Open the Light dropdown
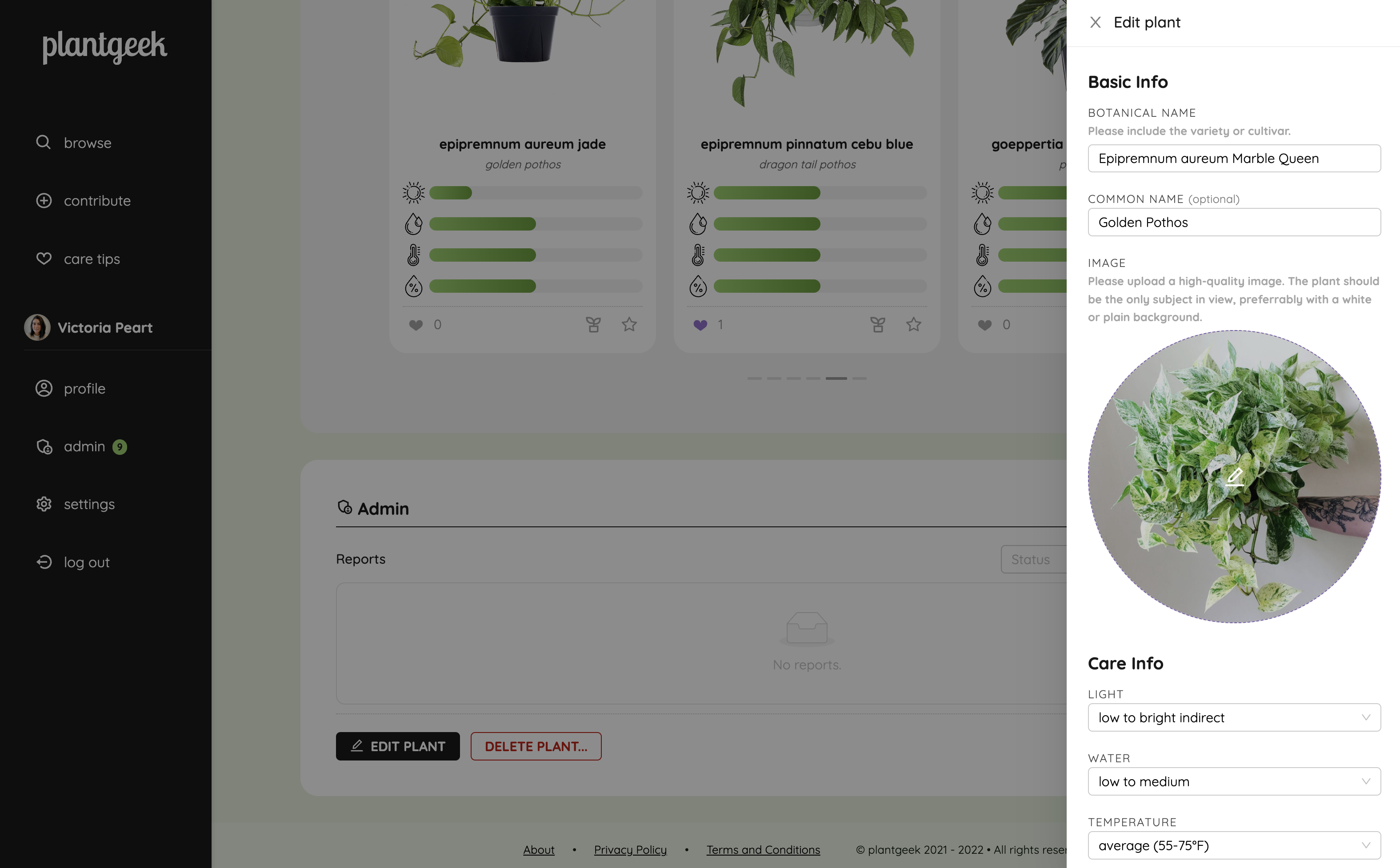Image resolution: width=1400 pixels, height=868 pixels. pos(1234,717)
